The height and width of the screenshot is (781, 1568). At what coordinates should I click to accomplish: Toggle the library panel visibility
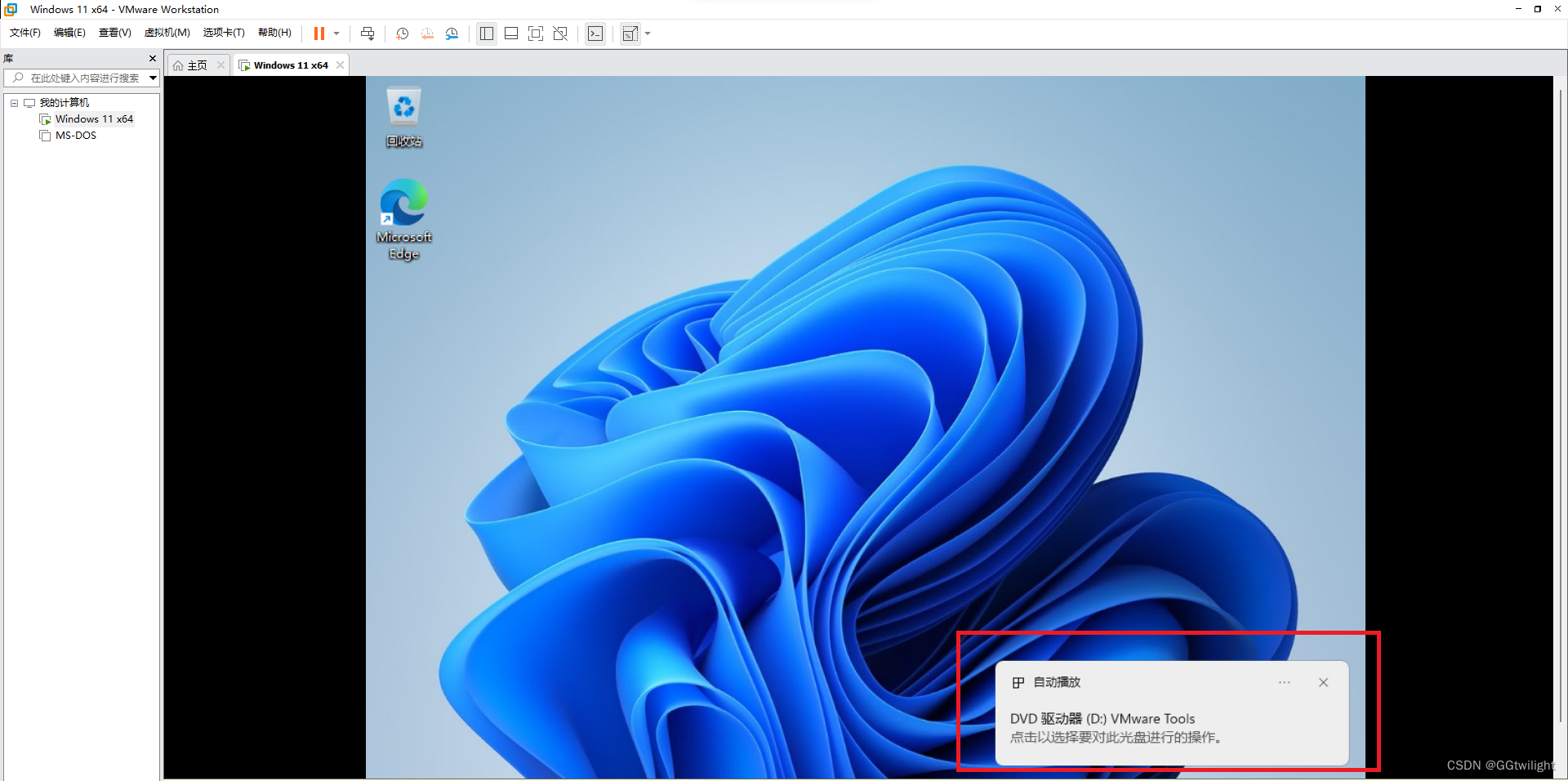(x=486, y=33)
